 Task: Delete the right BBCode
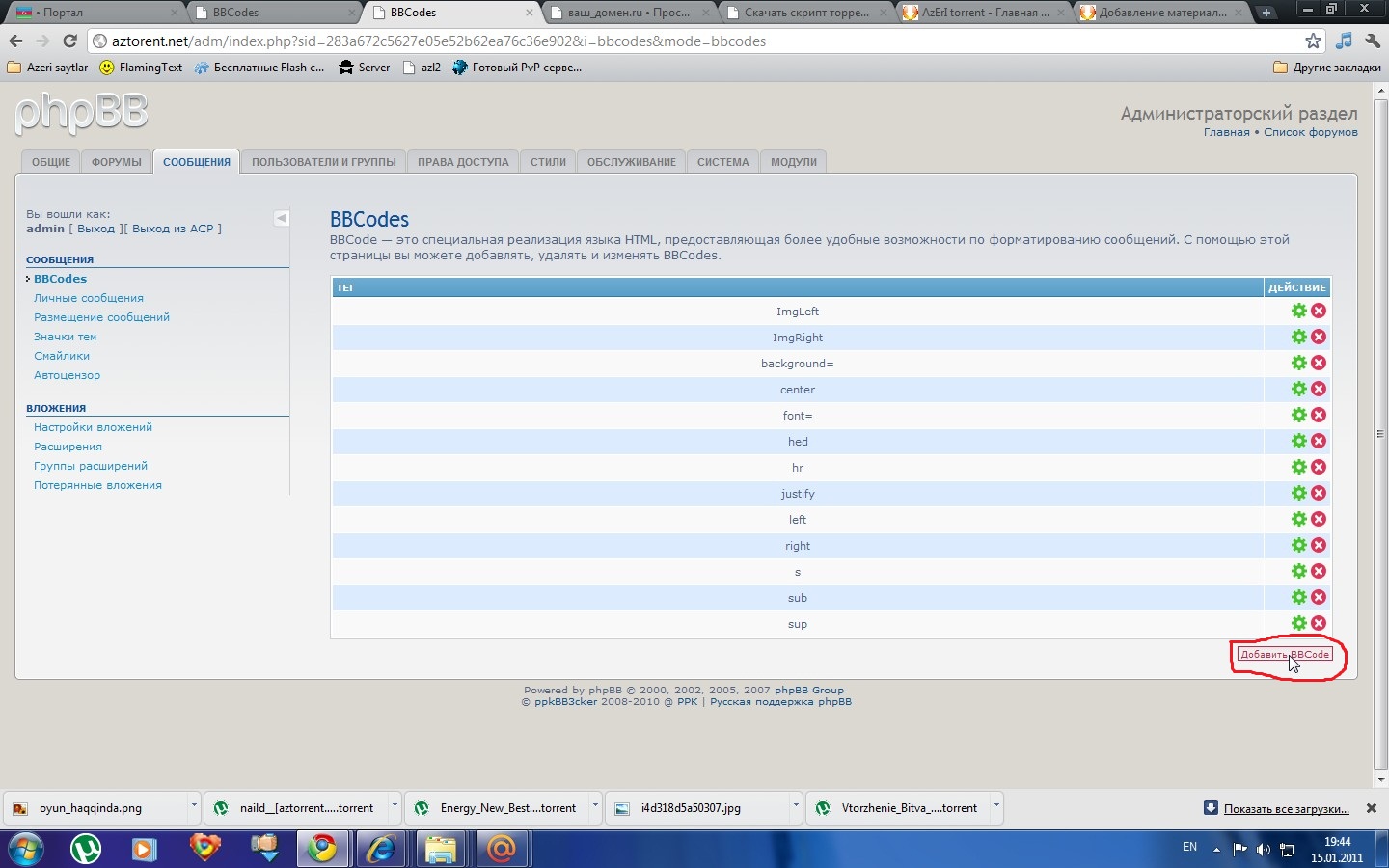[x=1319, y=545]
